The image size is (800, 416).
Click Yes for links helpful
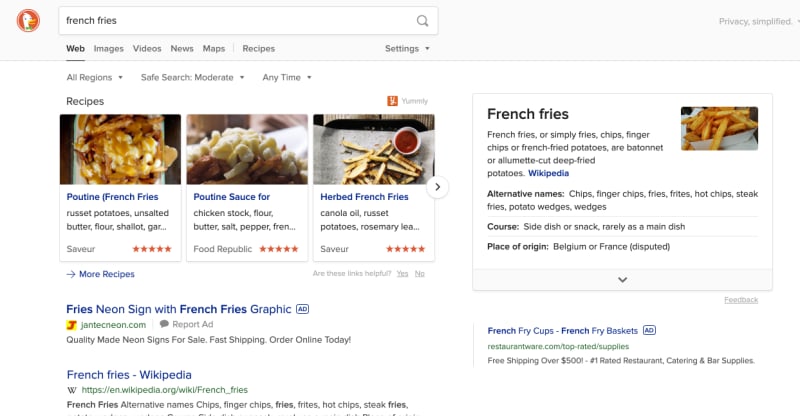403,274
